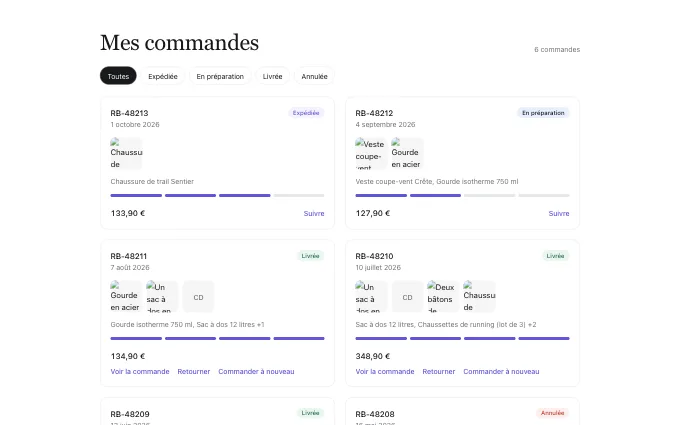This screenshot has height=425, width=680.
Task: Click the date 1 octobre 2026
Action: [x=135, y=124]
